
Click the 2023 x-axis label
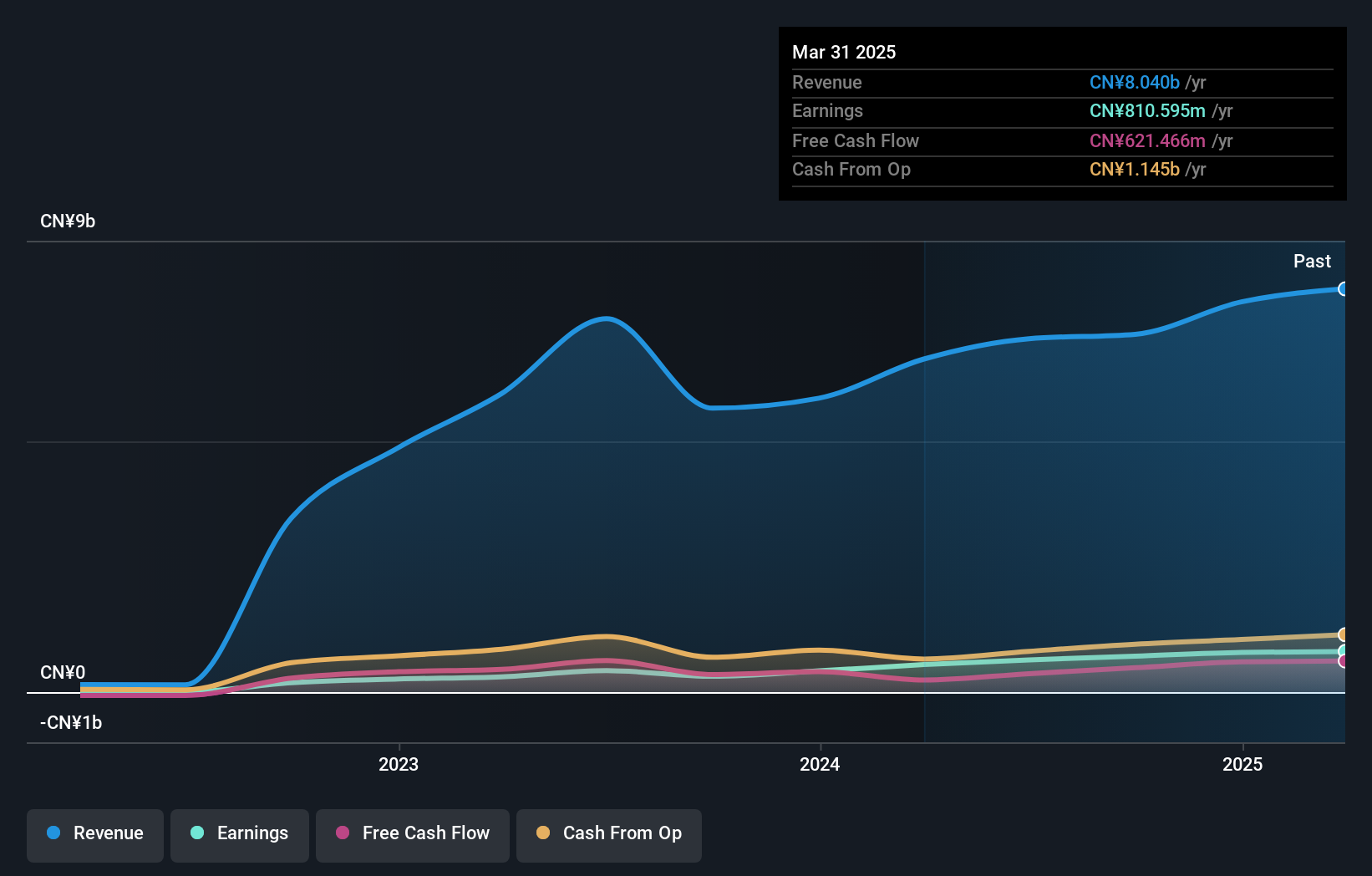[399, 764]
